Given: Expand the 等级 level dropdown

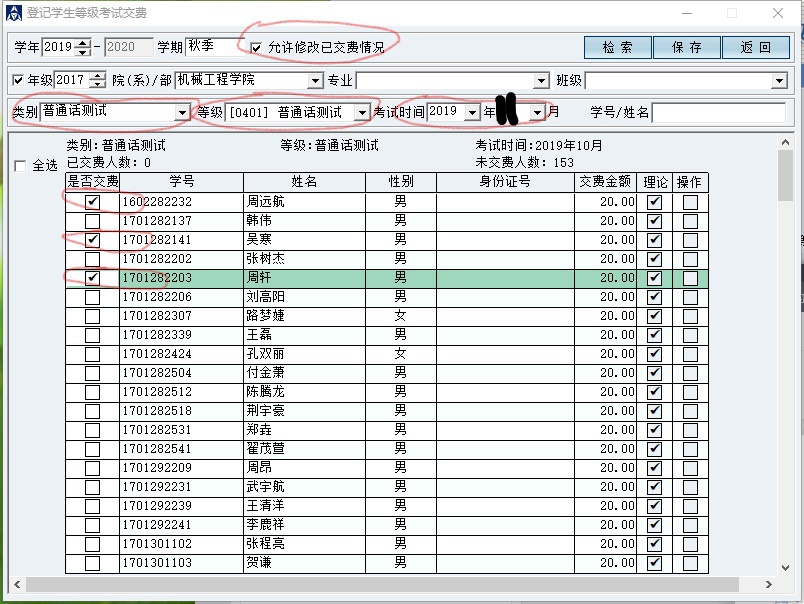Looking at the screenshot, I should coord(361,113).
